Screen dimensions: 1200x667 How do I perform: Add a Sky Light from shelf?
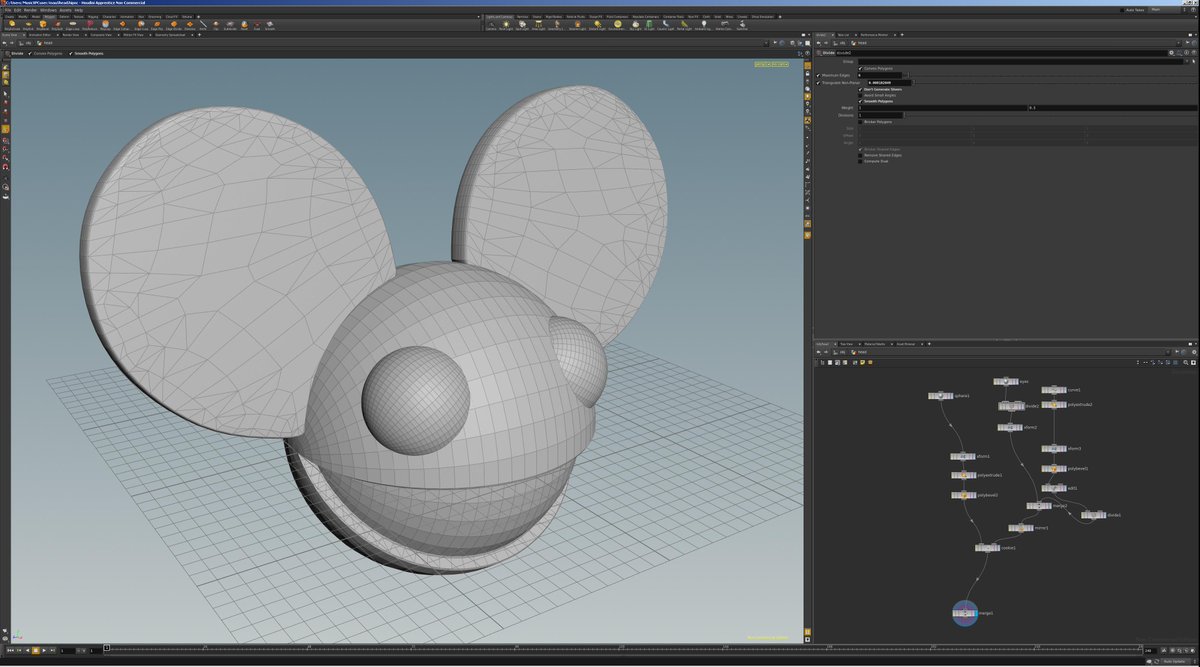pyautogui.click(x=635, y=25)
